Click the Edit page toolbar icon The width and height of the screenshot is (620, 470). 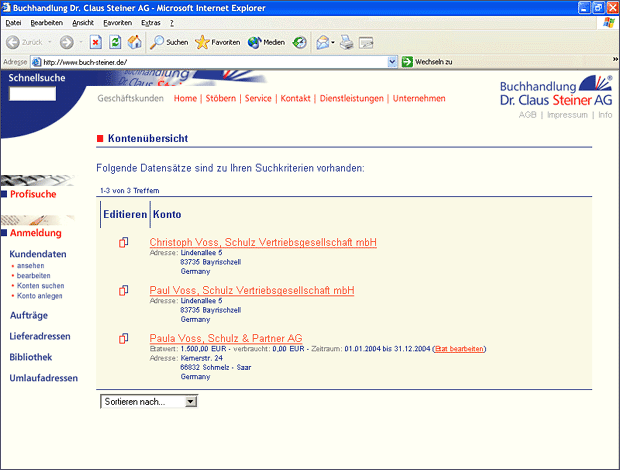coord(366,42)
